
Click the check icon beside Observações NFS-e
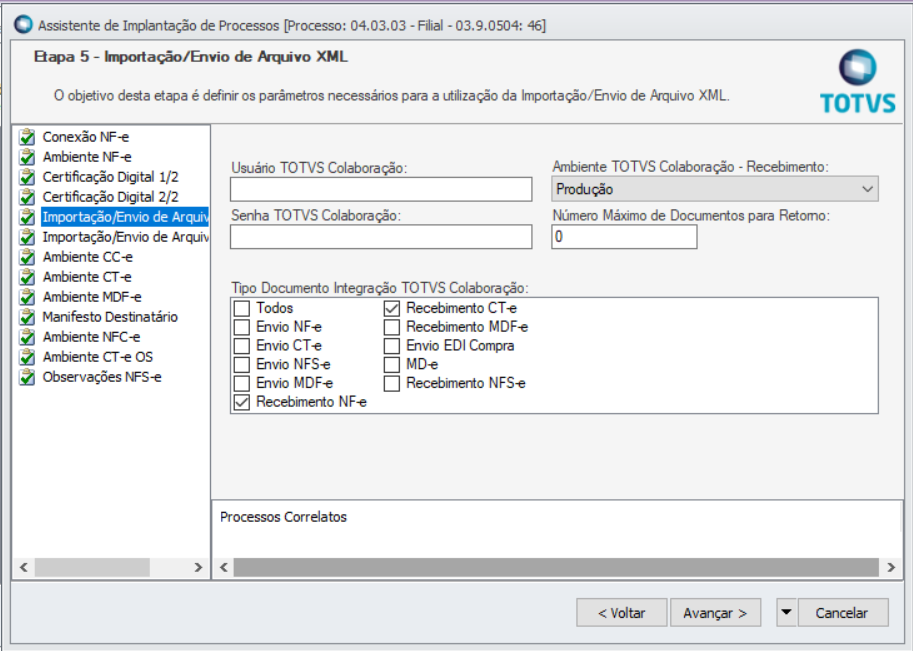tap(27, 377)
